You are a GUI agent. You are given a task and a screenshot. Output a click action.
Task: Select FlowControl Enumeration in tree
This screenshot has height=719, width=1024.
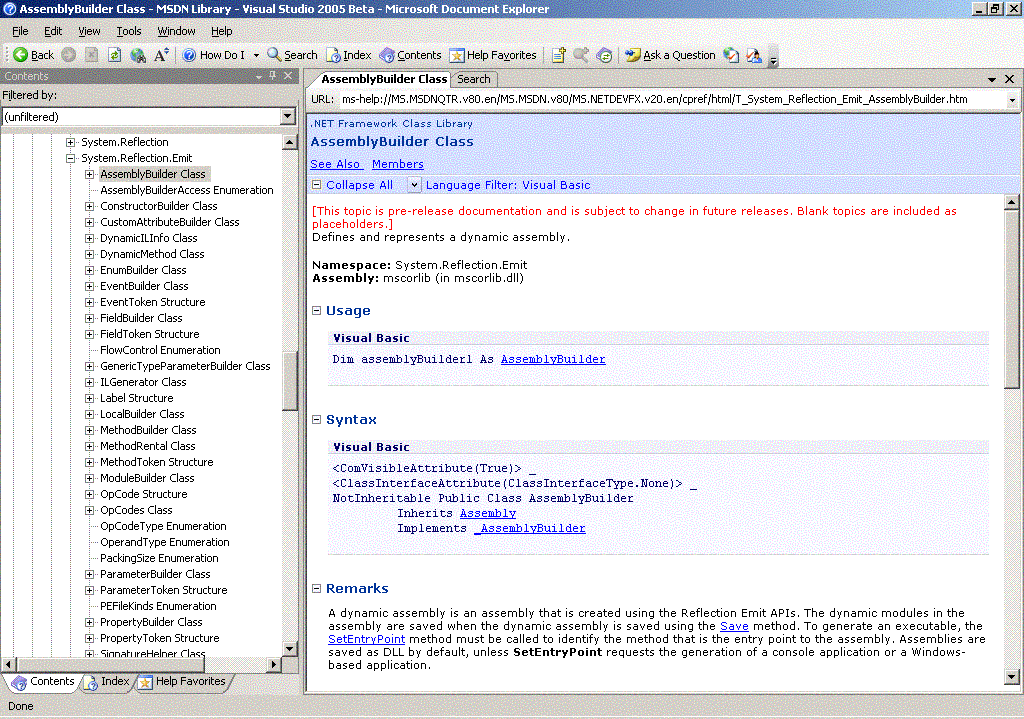point(160,350)
